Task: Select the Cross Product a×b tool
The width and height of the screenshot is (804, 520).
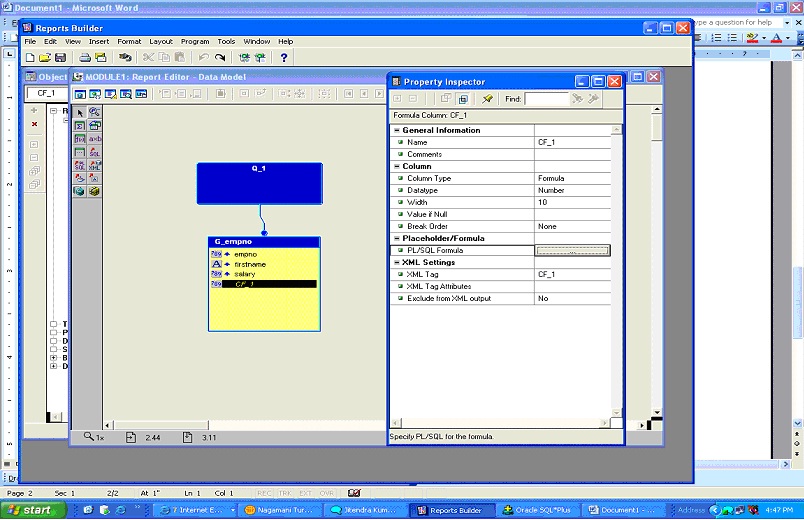Action: (95, 139)
